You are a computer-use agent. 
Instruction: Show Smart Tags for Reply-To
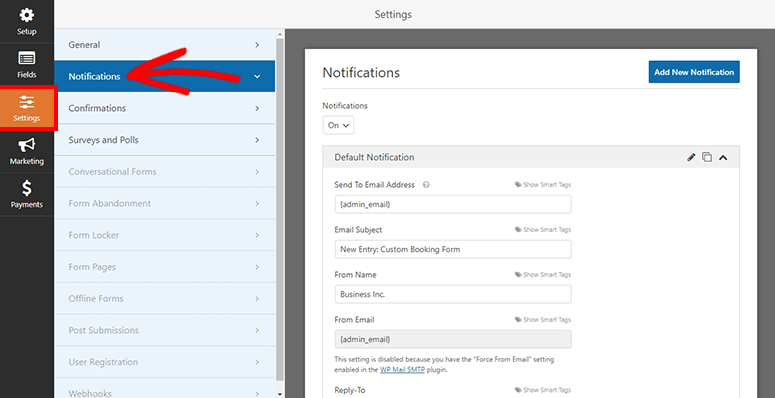coord(543,390)
